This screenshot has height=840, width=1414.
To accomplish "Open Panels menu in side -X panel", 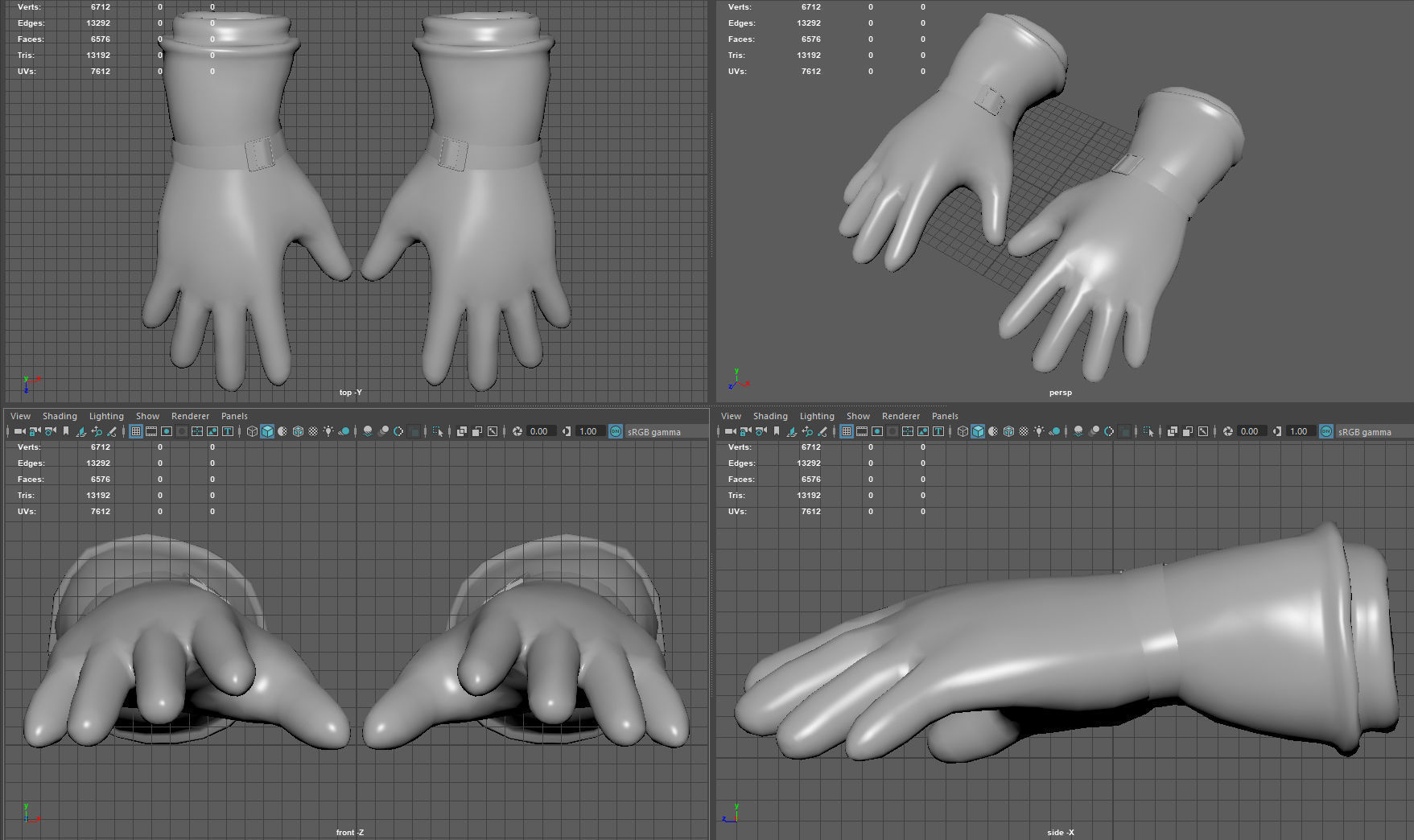I will pos(945,416).
